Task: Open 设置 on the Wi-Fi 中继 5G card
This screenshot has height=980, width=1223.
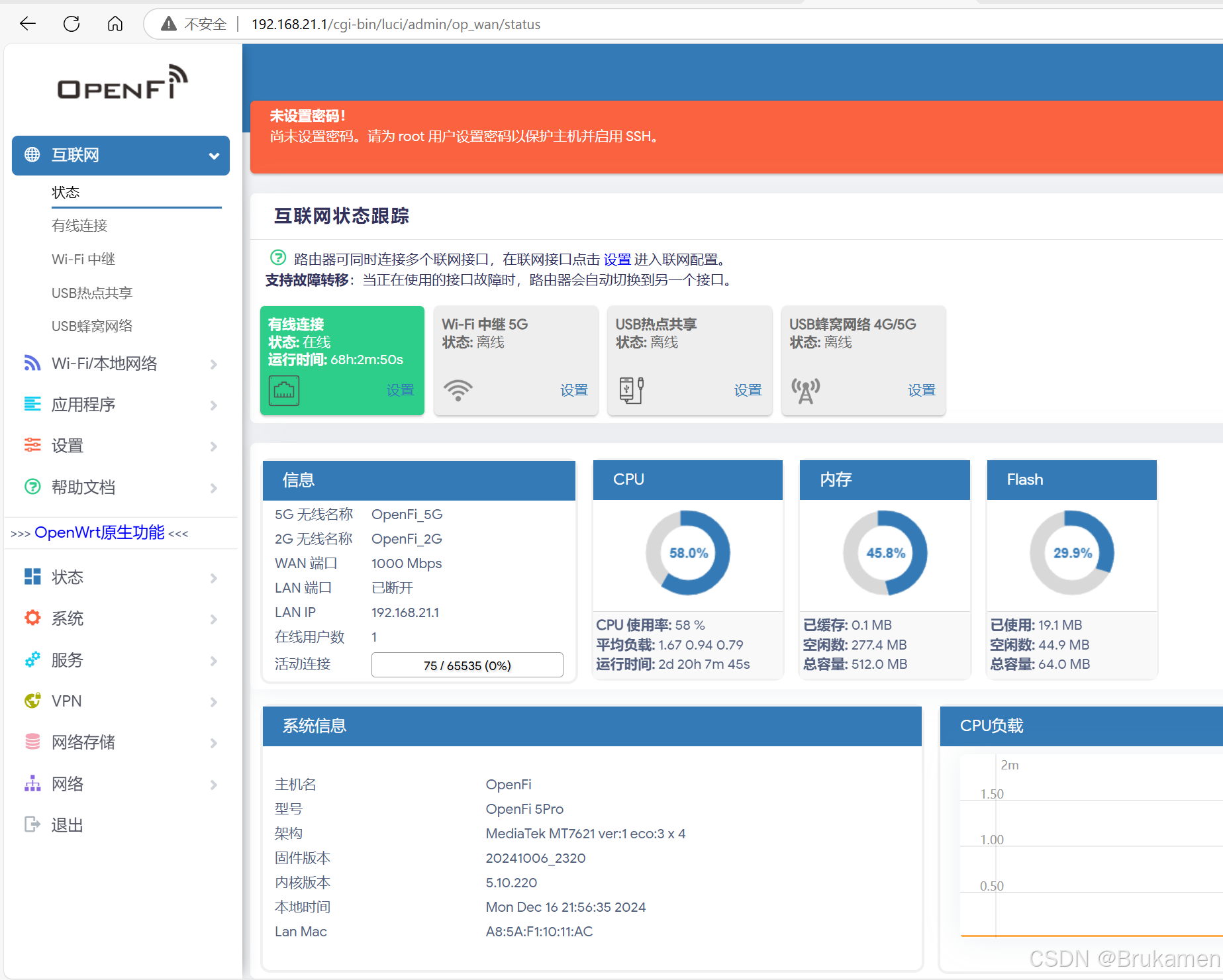Action: pos(574,390)
